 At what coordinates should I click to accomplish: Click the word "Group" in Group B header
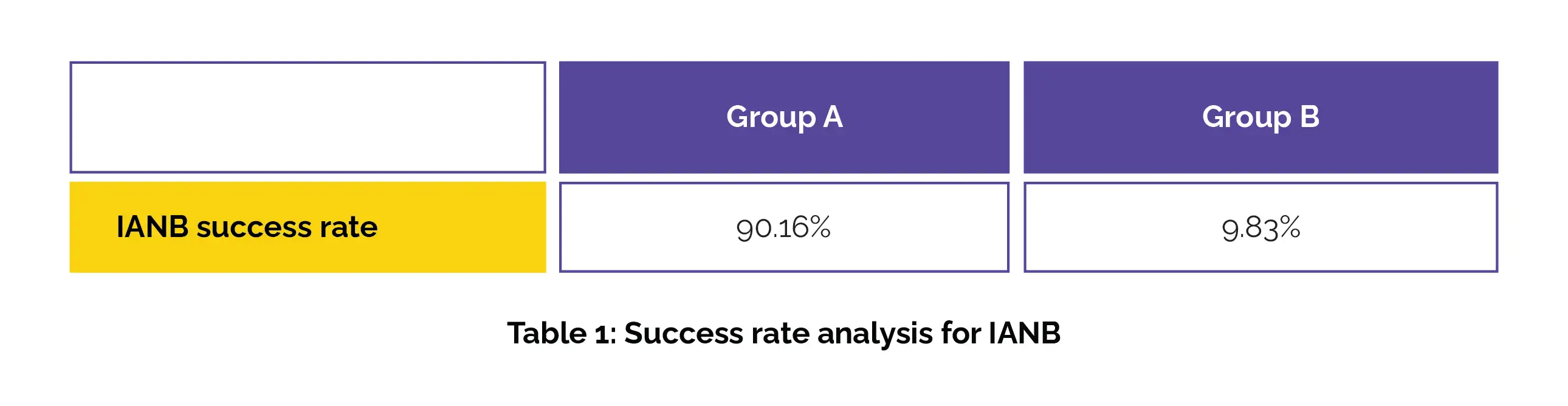pyautogui.click(x=1246, y=117)
